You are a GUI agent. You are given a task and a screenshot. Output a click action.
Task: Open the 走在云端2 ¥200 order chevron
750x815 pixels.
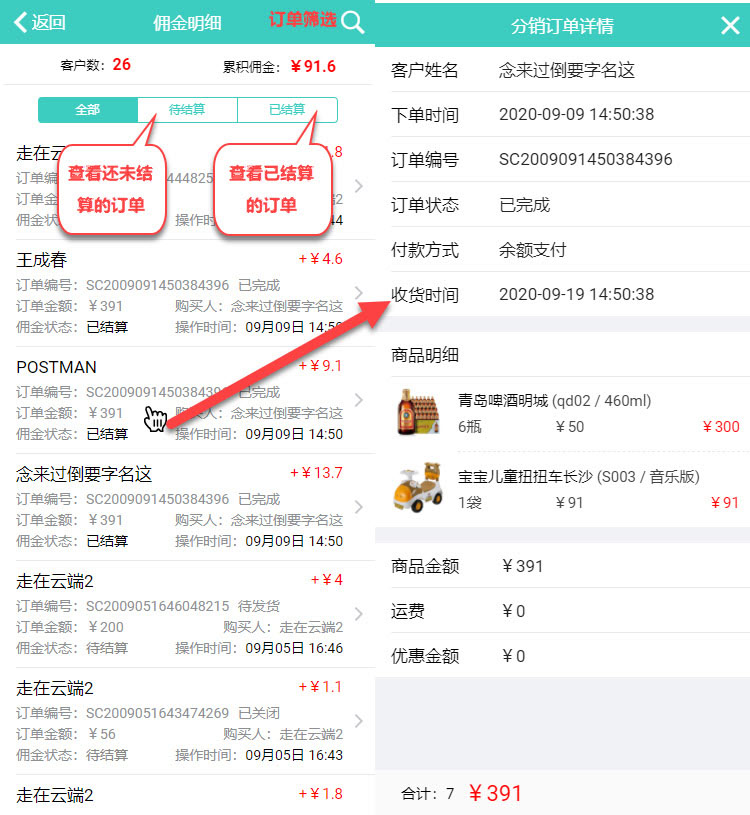pyautogui.click(x=359, y=614)
